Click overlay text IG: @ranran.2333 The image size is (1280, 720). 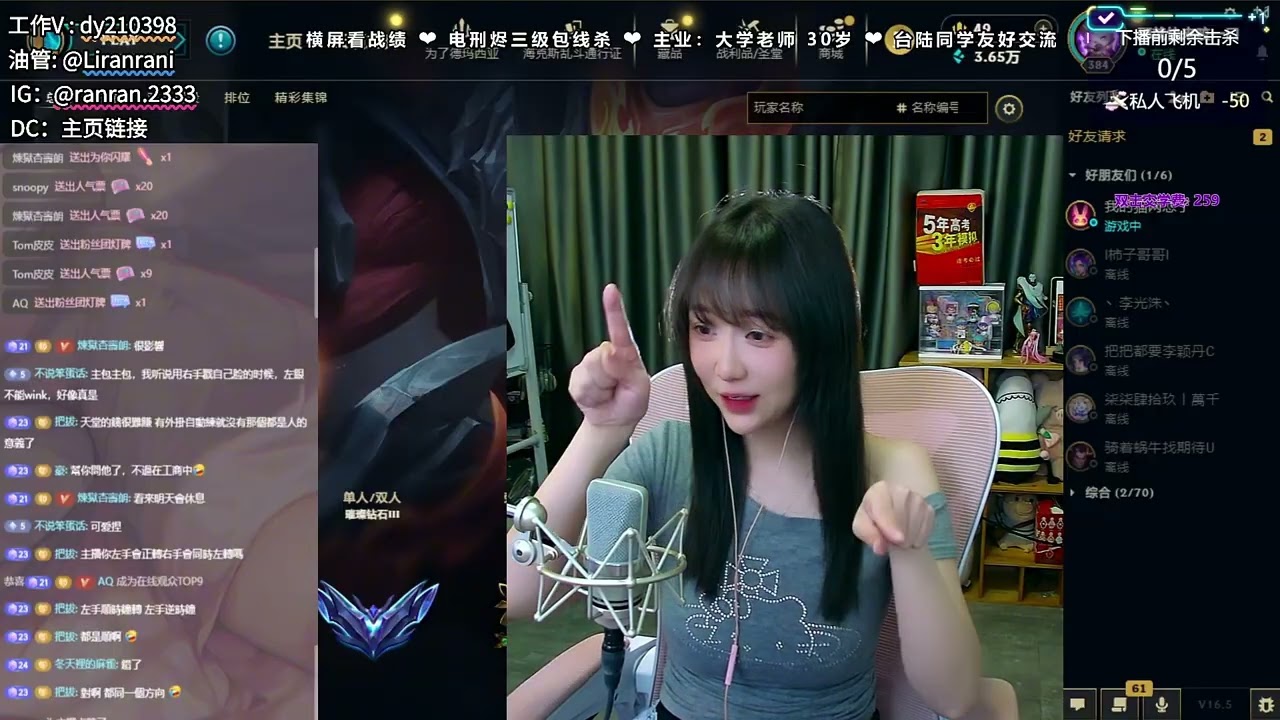pos(103,95)
